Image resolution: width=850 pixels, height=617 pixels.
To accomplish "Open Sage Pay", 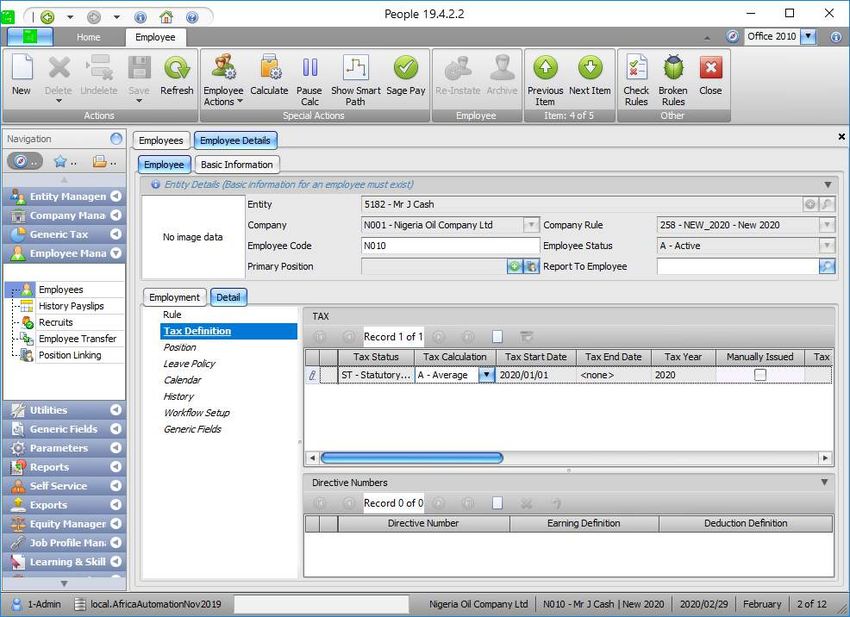I will tap(405, 76).
